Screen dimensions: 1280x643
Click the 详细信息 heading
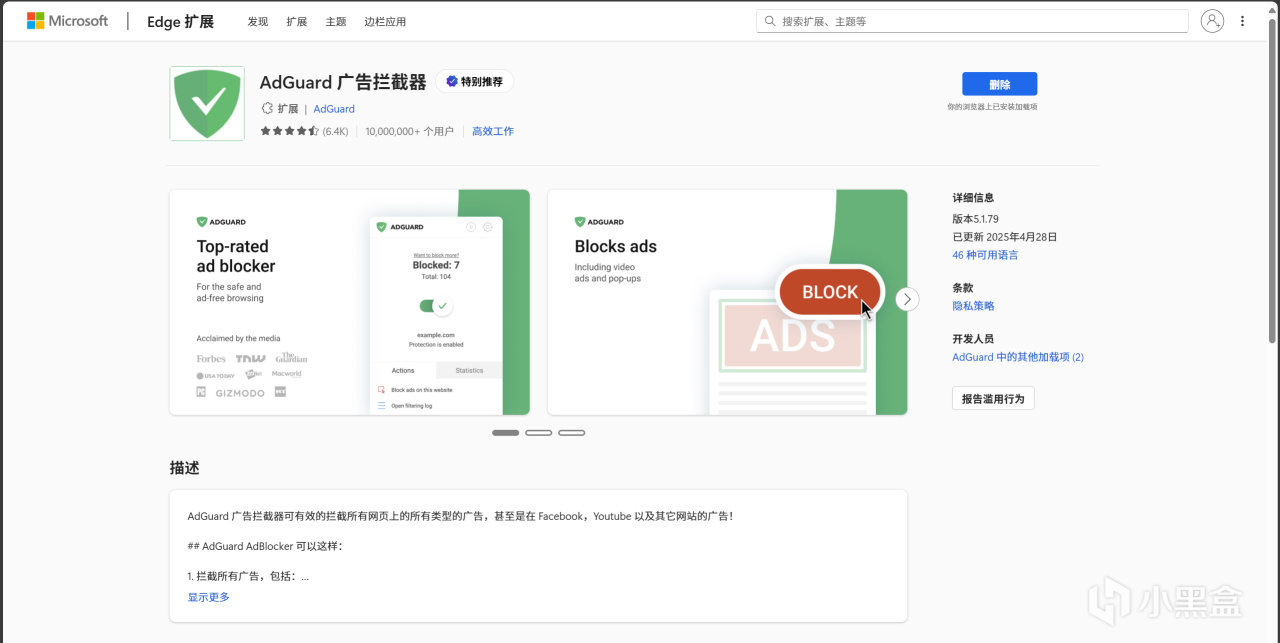click(x=973, y=198)
